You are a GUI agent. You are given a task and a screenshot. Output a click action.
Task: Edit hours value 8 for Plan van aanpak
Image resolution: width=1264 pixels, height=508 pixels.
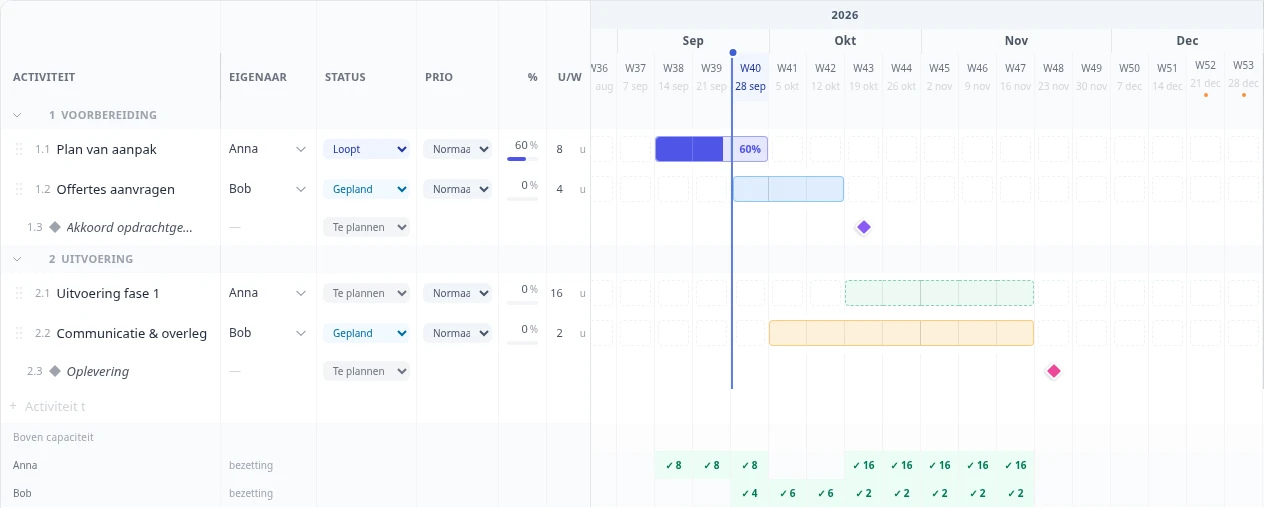[x=559, y=149]
